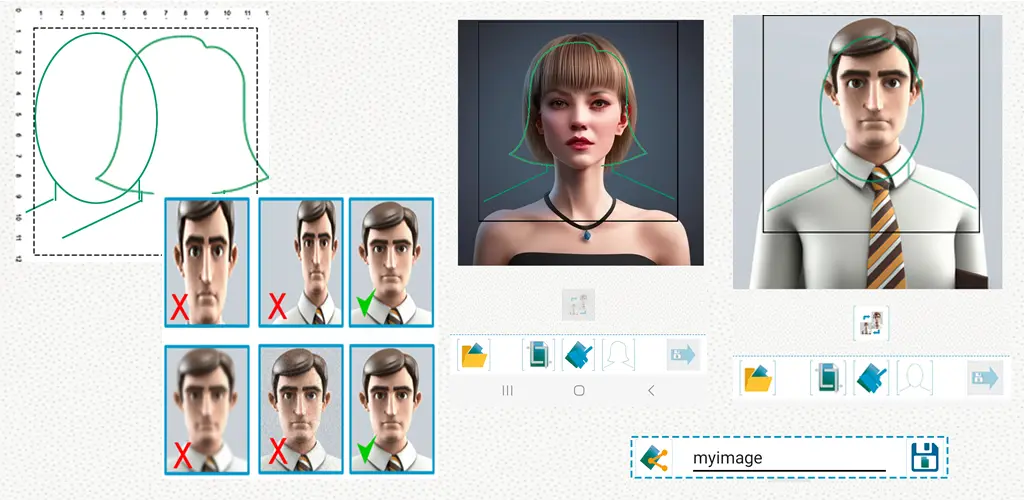
Task: Select bottom-row blurry face example with red X
Action: tap(207, 409)
